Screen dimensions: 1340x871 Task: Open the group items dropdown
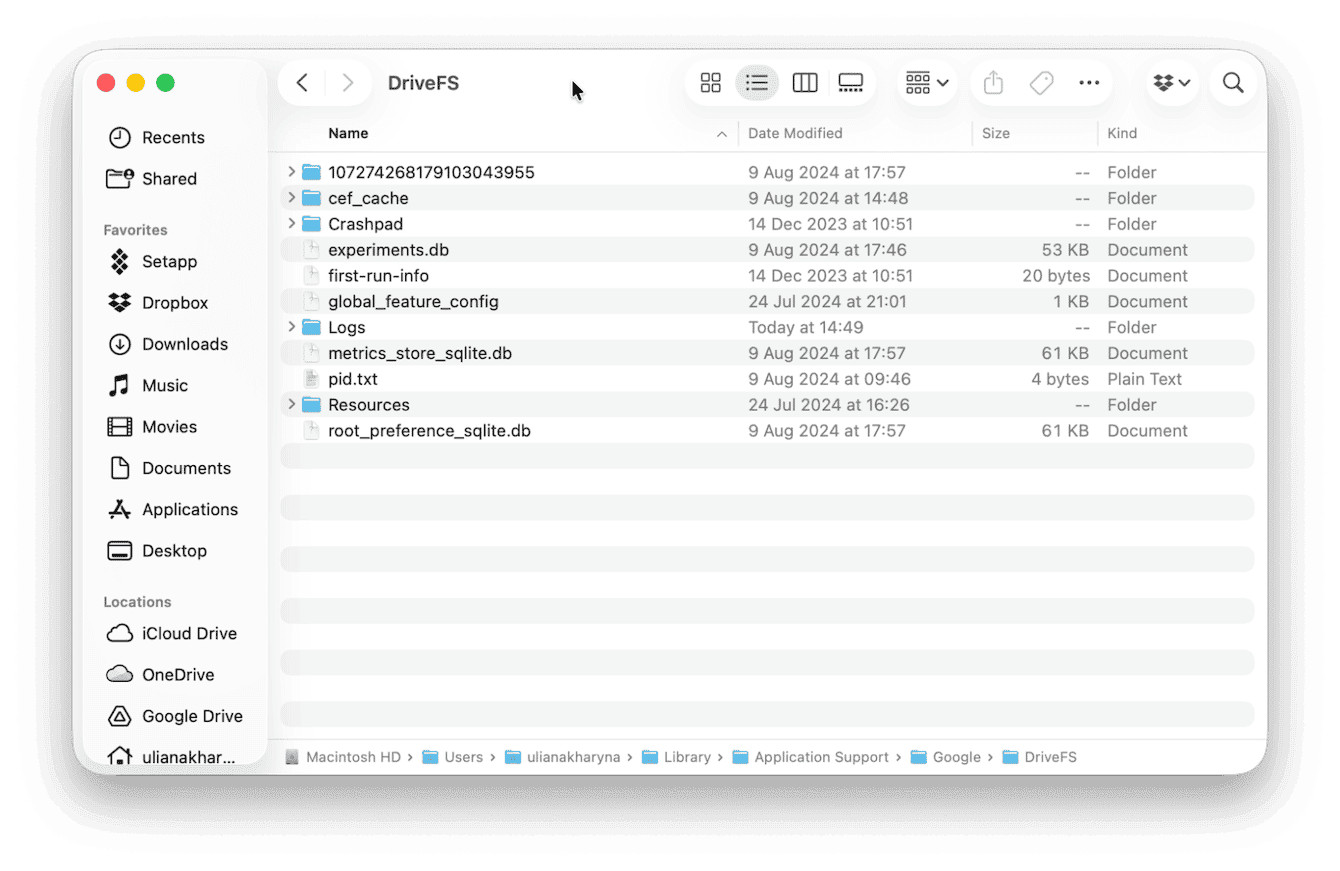pyautogui.click(x=924, y=82)
